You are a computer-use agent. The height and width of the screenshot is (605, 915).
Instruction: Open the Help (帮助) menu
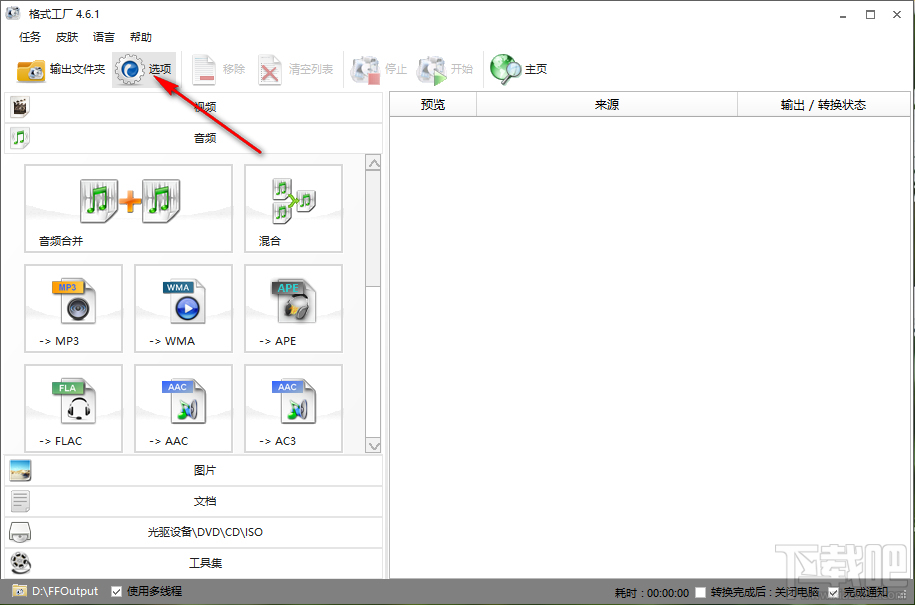[141, 37]
